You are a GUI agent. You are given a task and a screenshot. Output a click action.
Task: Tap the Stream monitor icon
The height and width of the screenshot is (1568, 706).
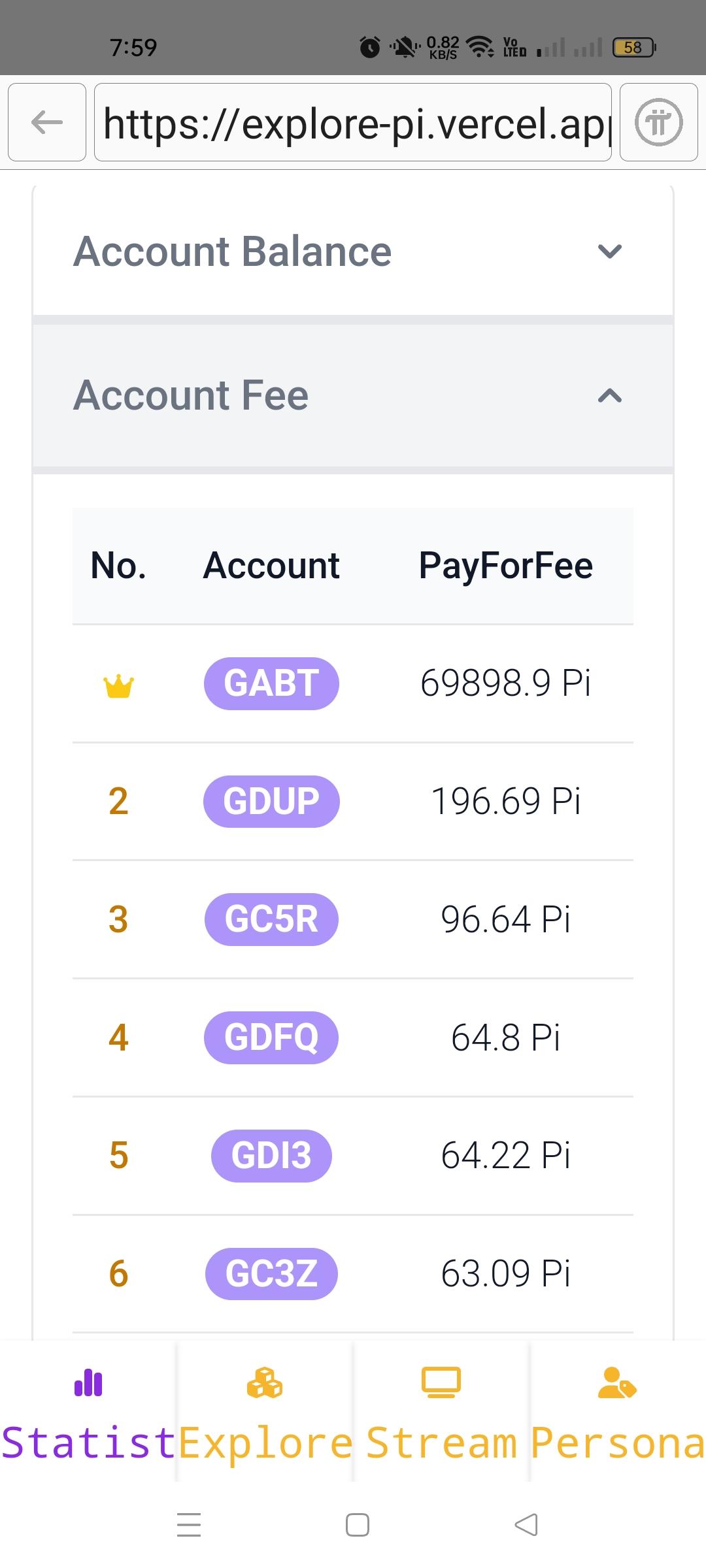click(441, 1382)
